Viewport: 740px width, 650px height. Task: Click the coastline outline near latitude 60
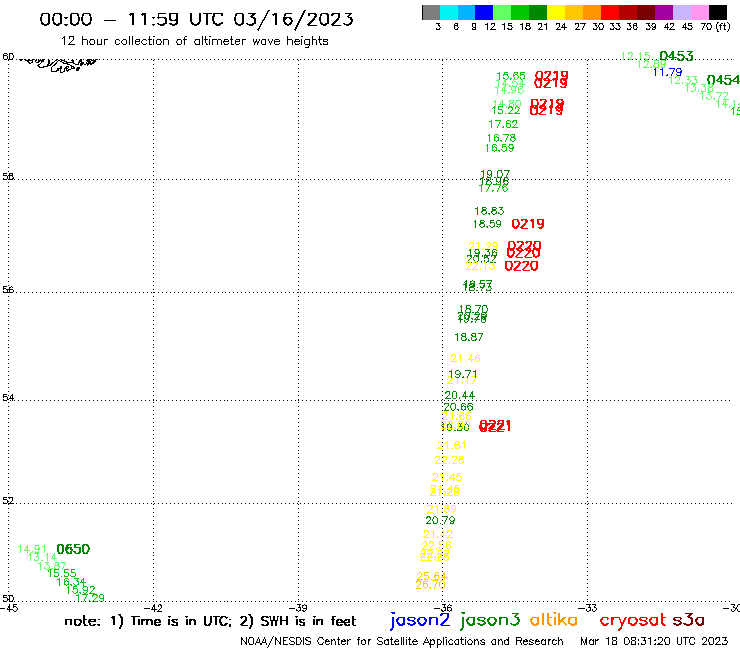59,65
